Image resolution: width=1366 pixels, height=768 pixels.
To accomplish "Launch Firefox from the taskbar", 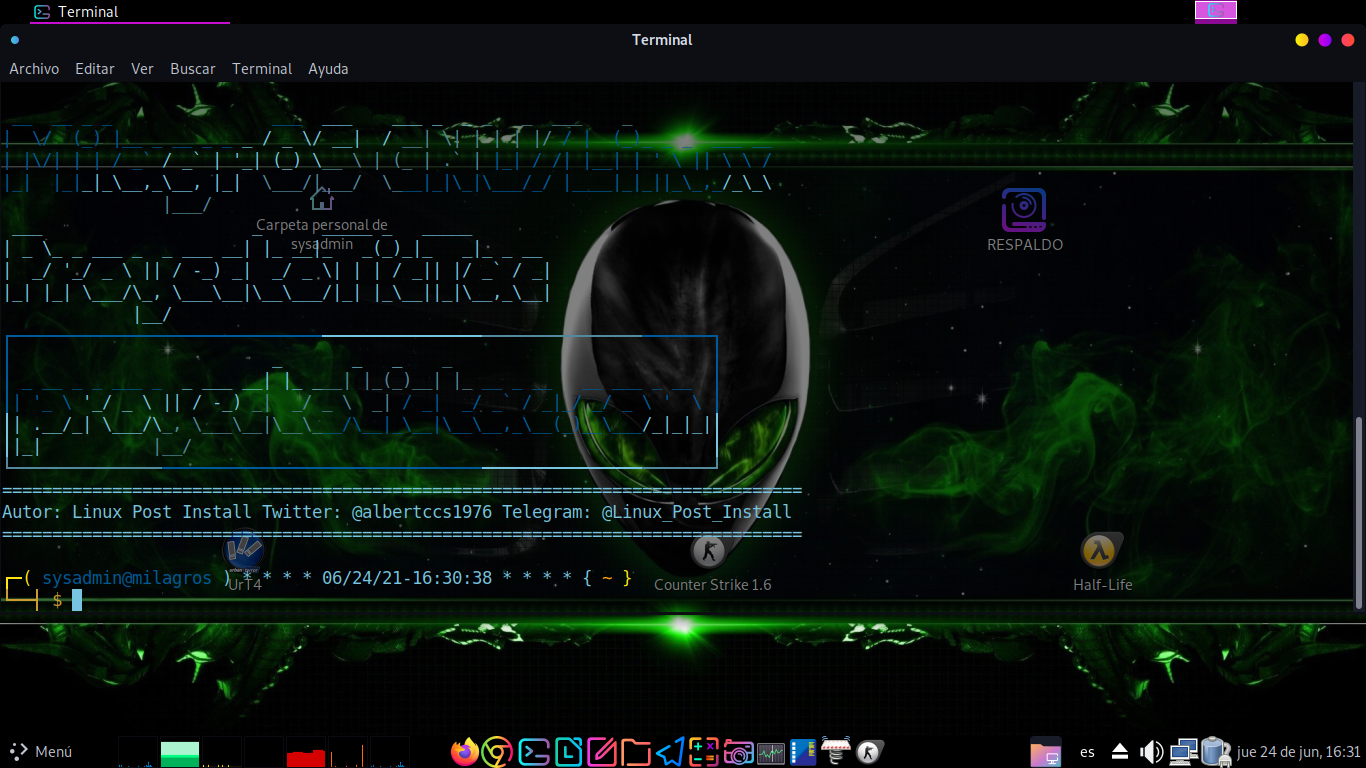I will click(465, 752).
